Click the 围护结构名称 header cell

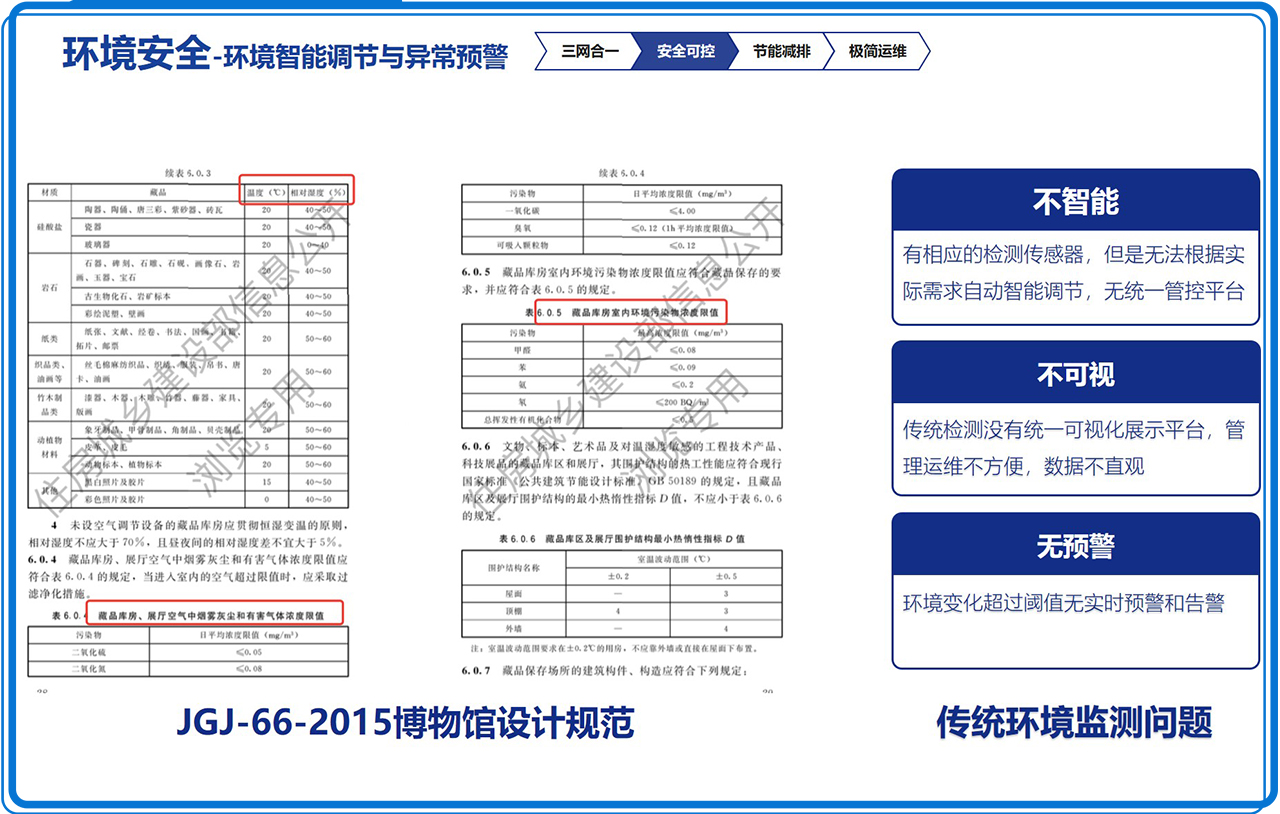[x=514, y=567]
